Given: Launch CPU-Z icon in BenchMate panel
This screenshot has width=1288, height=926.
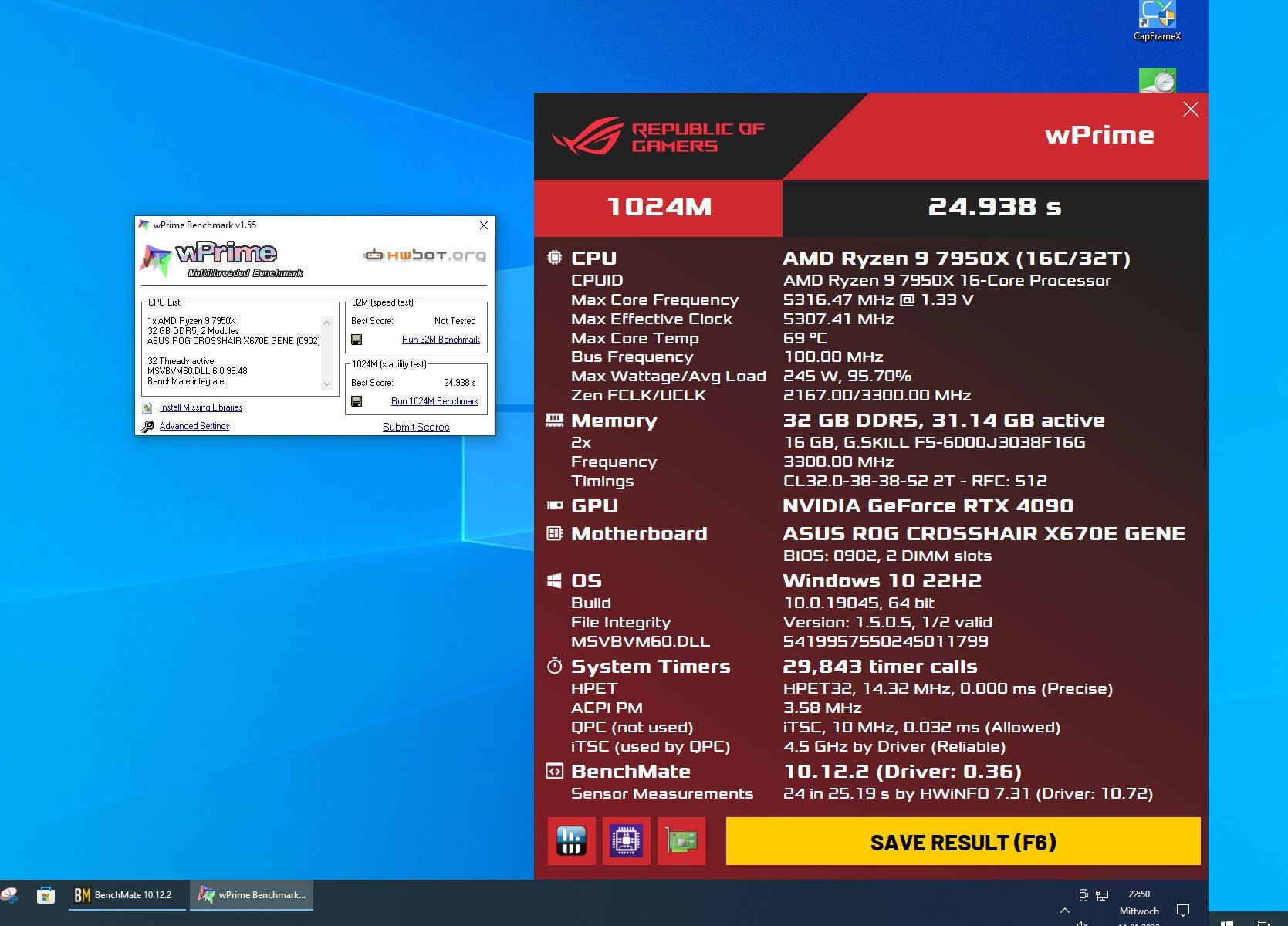Looking at the screenshot, I should point(627,841).
